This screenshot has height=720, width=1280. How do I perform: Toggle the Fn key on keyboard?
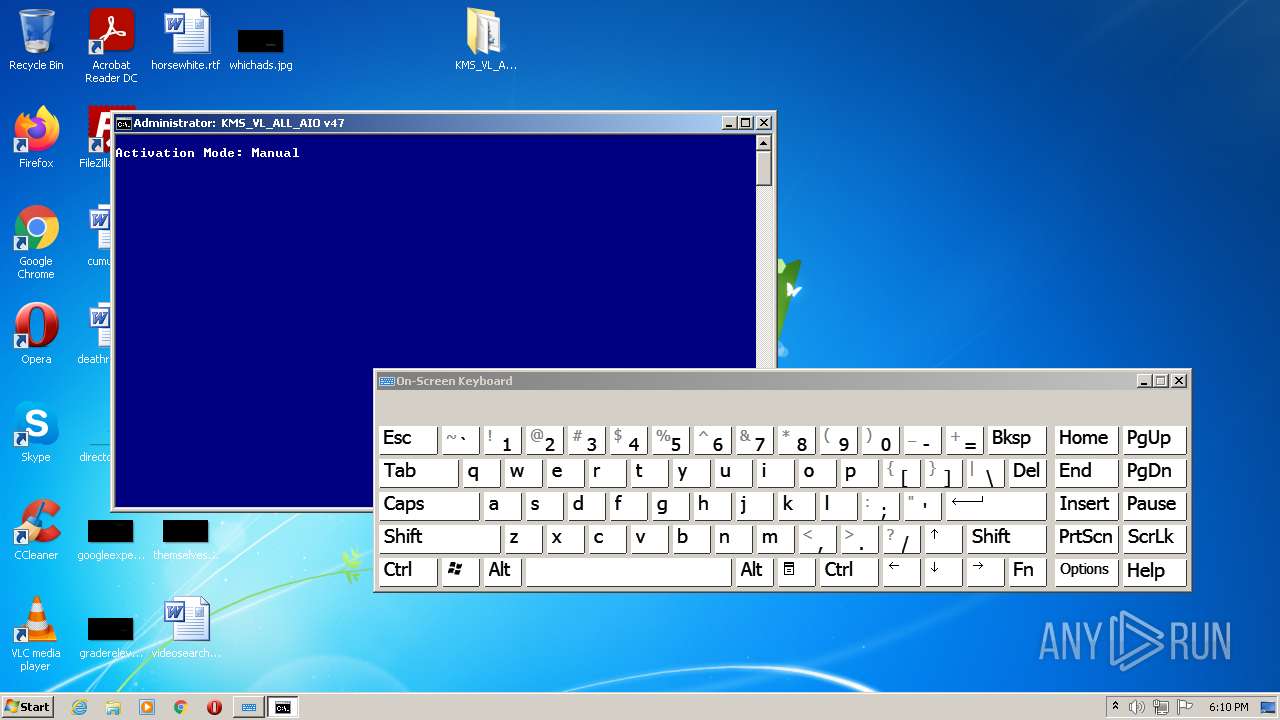[1027, 570]
